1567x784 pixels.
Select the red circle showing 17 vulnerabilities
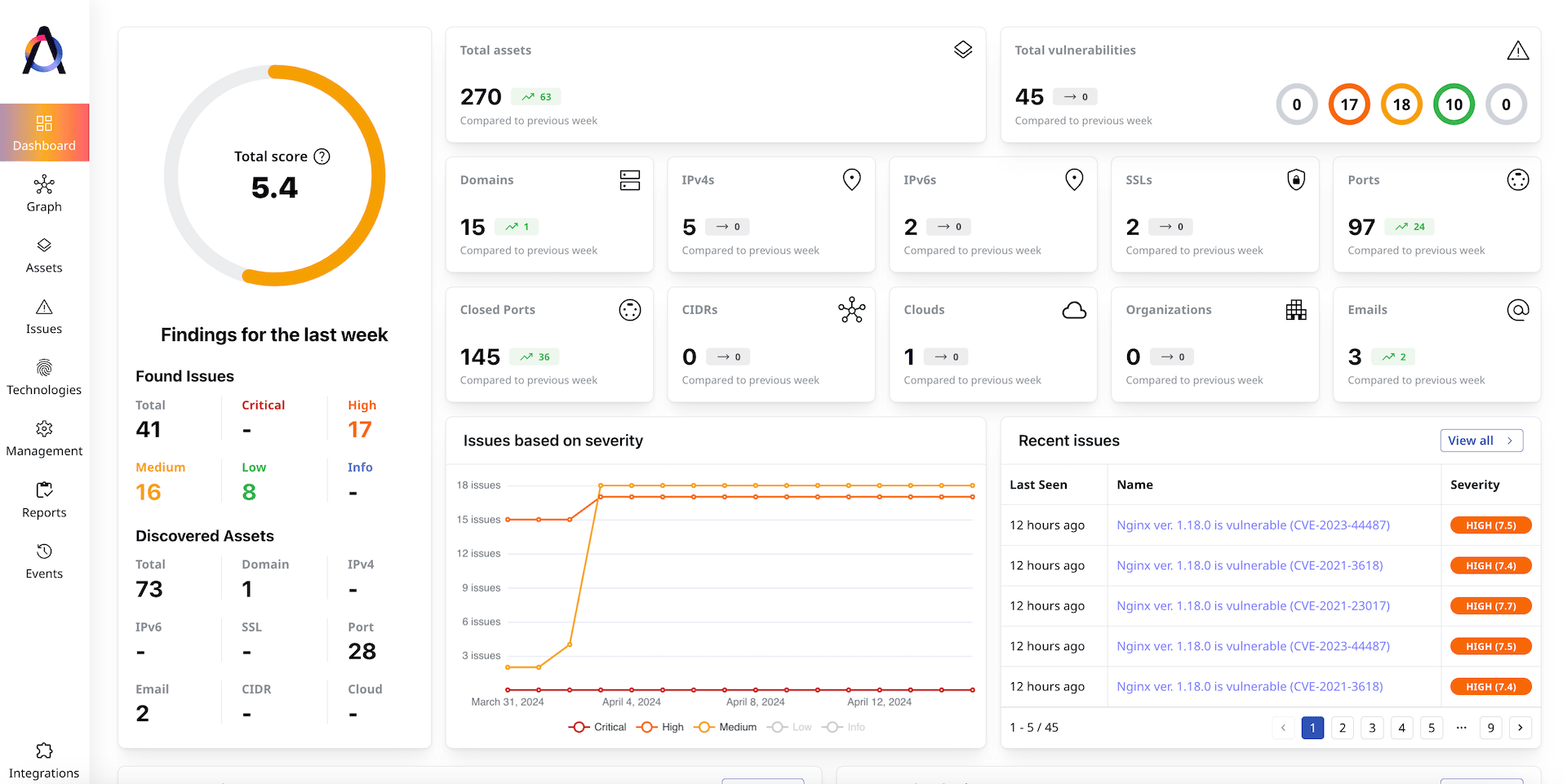[x=1349, y=104]
